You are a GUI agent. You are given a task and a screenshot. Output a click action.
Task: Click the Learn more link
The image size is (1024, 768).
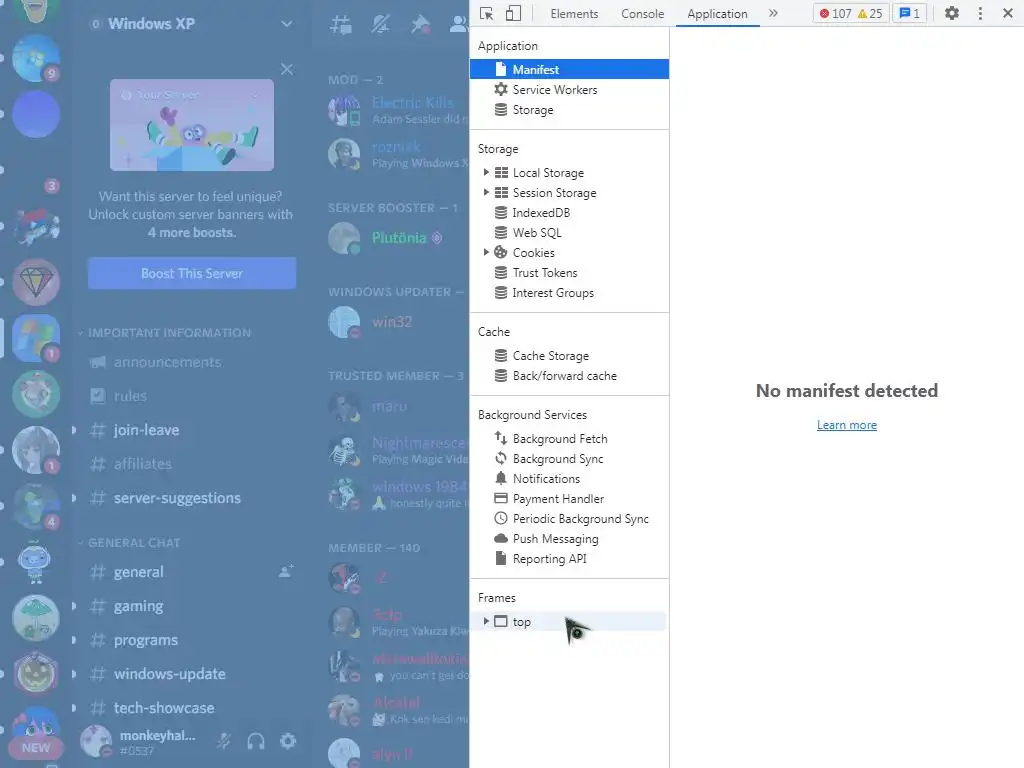[846, 425]
